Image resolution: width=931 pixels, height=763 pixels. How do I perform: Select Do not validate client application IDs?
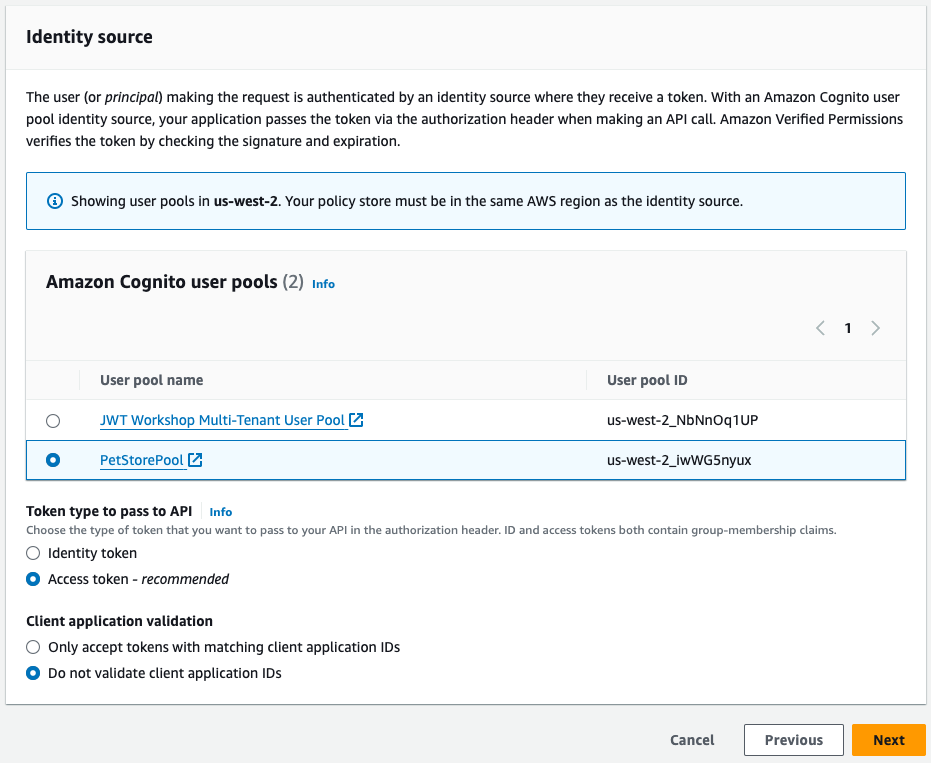pos(33,673)
